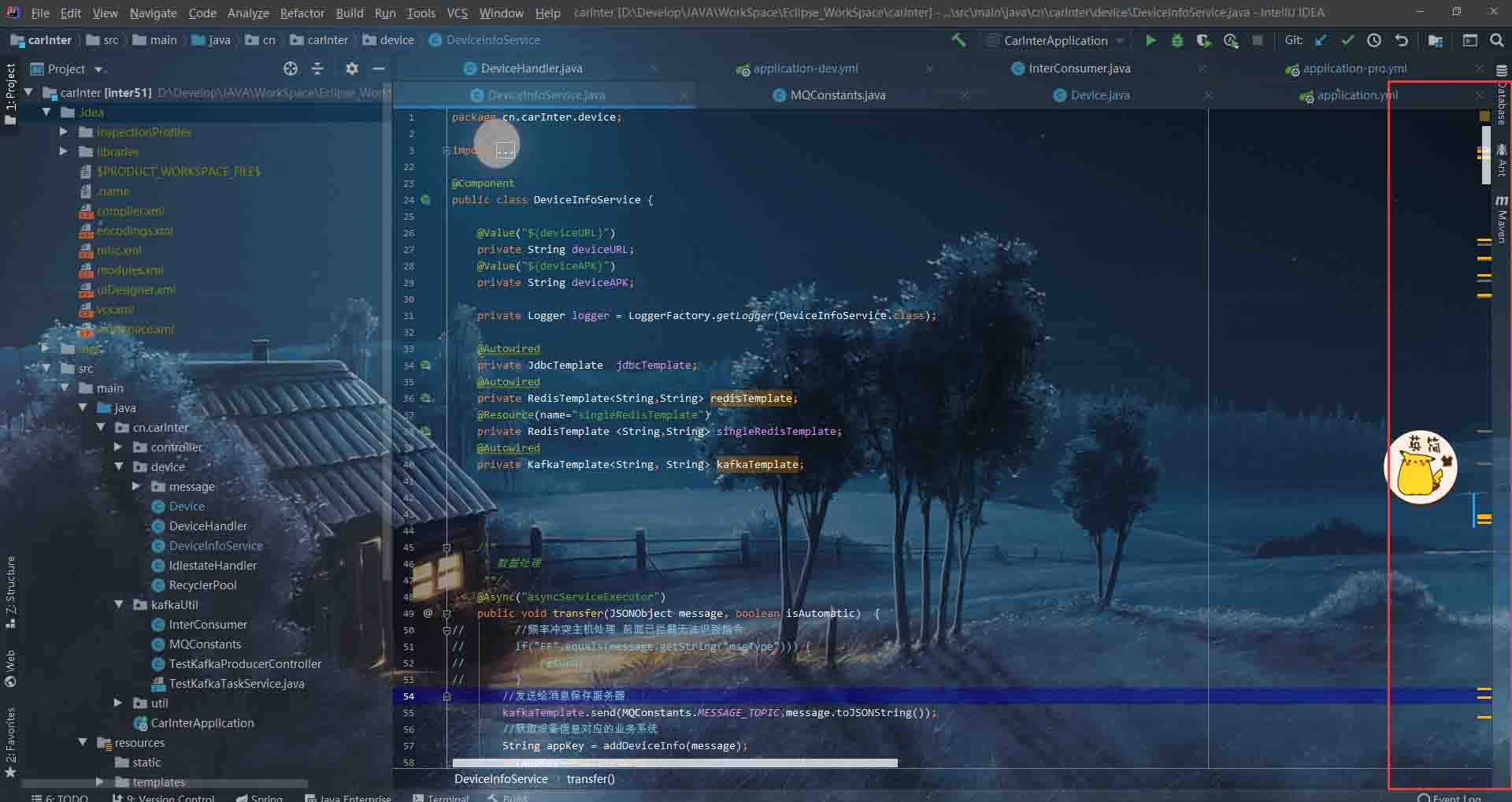
Task: Show Git history with the clock icon
Action: tap(1374, 40)
